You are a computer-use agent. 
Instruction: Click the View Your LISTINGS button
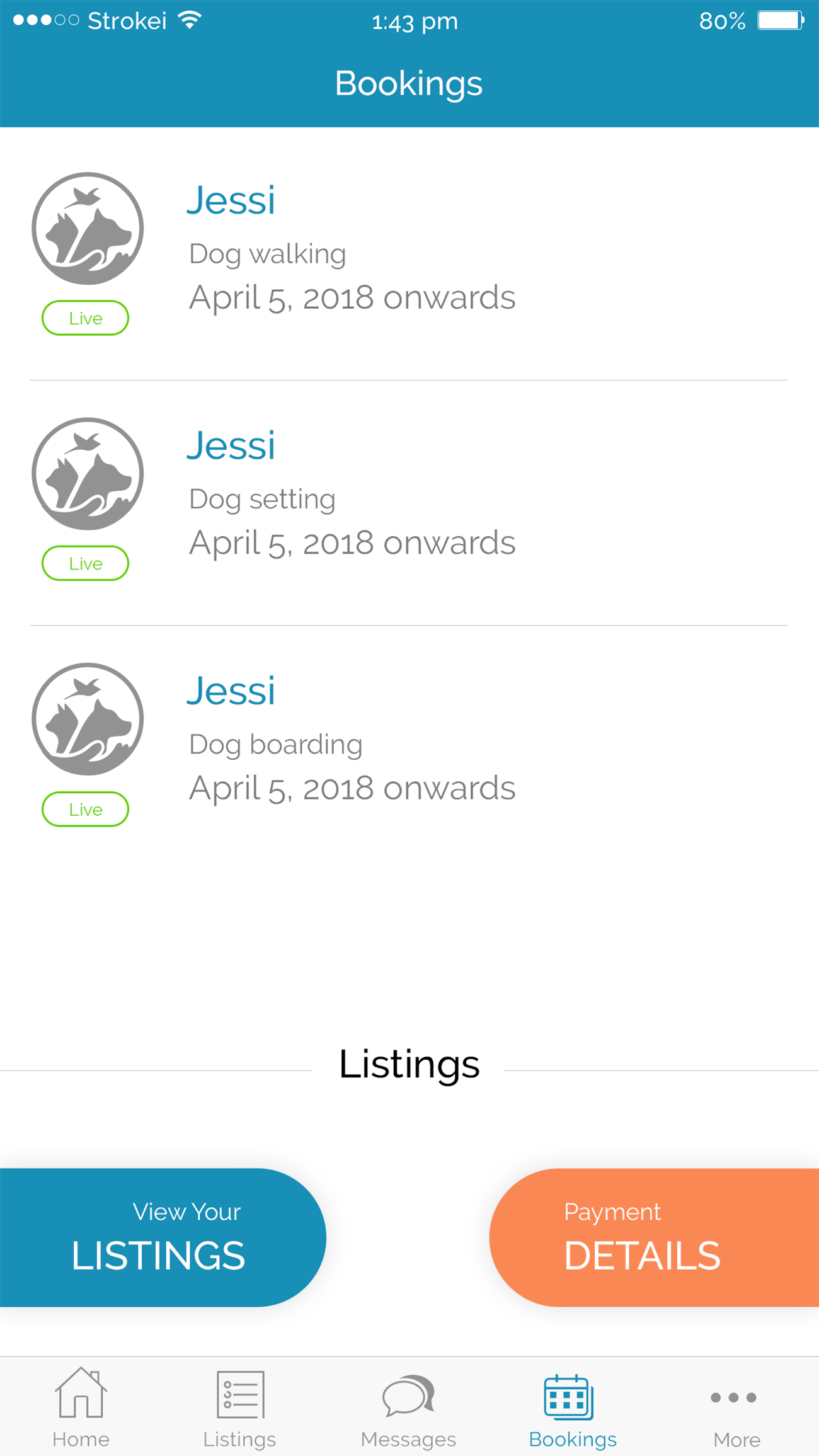(x=163, y=1237)
